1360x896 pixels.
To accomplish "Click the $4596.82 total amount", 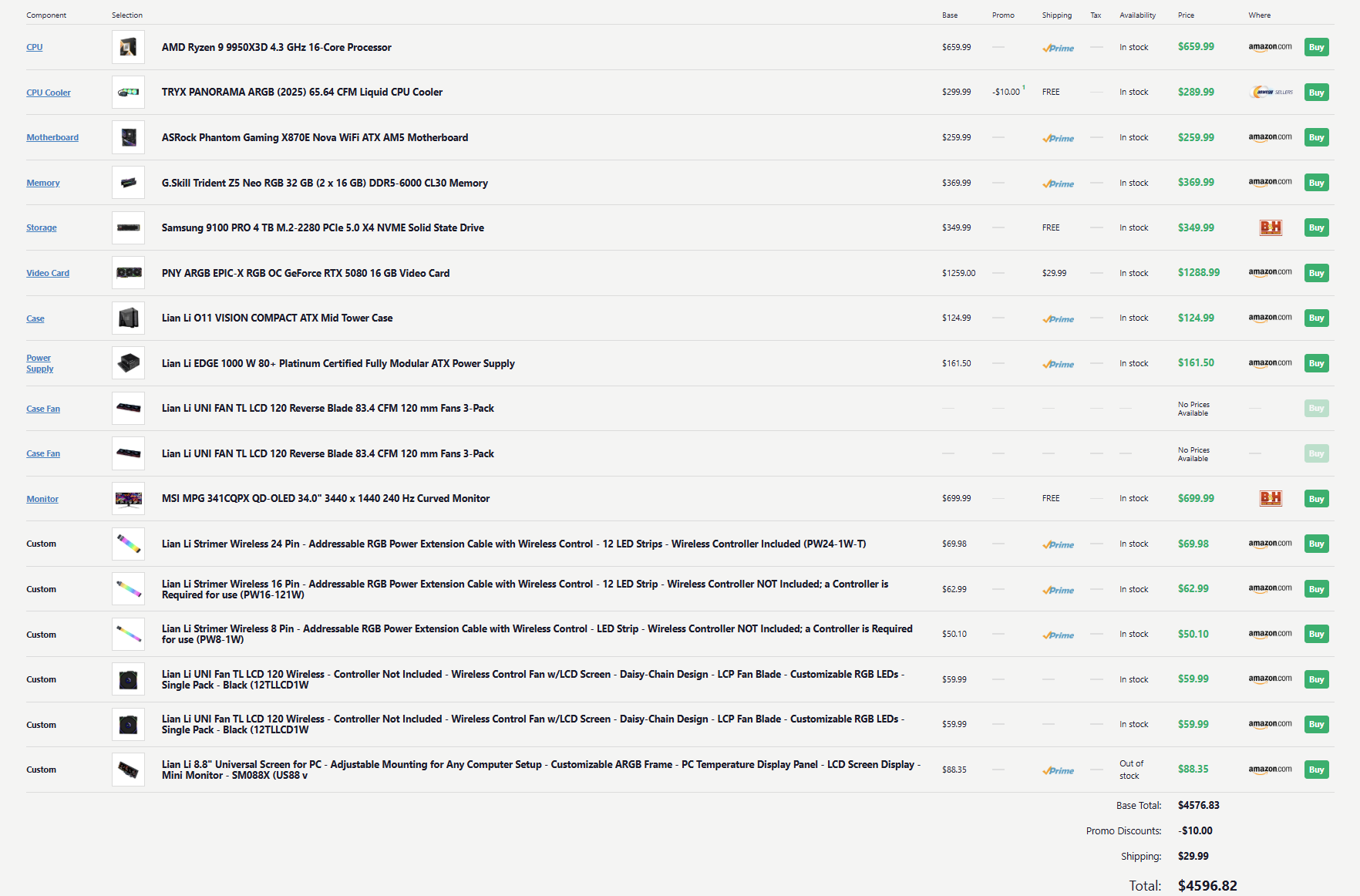I will coord(1207,886).
